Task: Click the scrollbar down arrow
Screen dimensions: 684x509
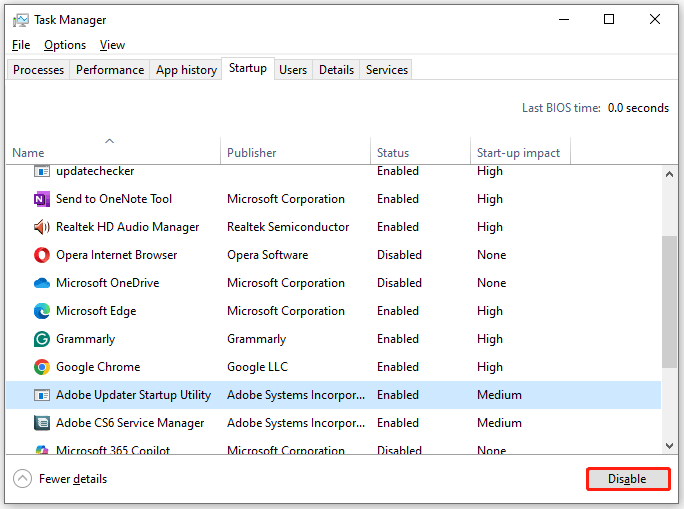Action: click(x=669, y=445)
